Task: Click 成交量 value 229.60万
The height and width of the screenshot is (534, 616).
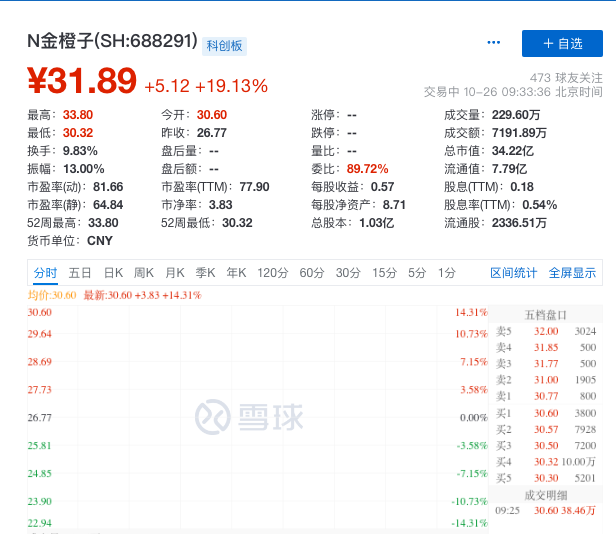Action: pyautogui.click(x=516, y=115)
